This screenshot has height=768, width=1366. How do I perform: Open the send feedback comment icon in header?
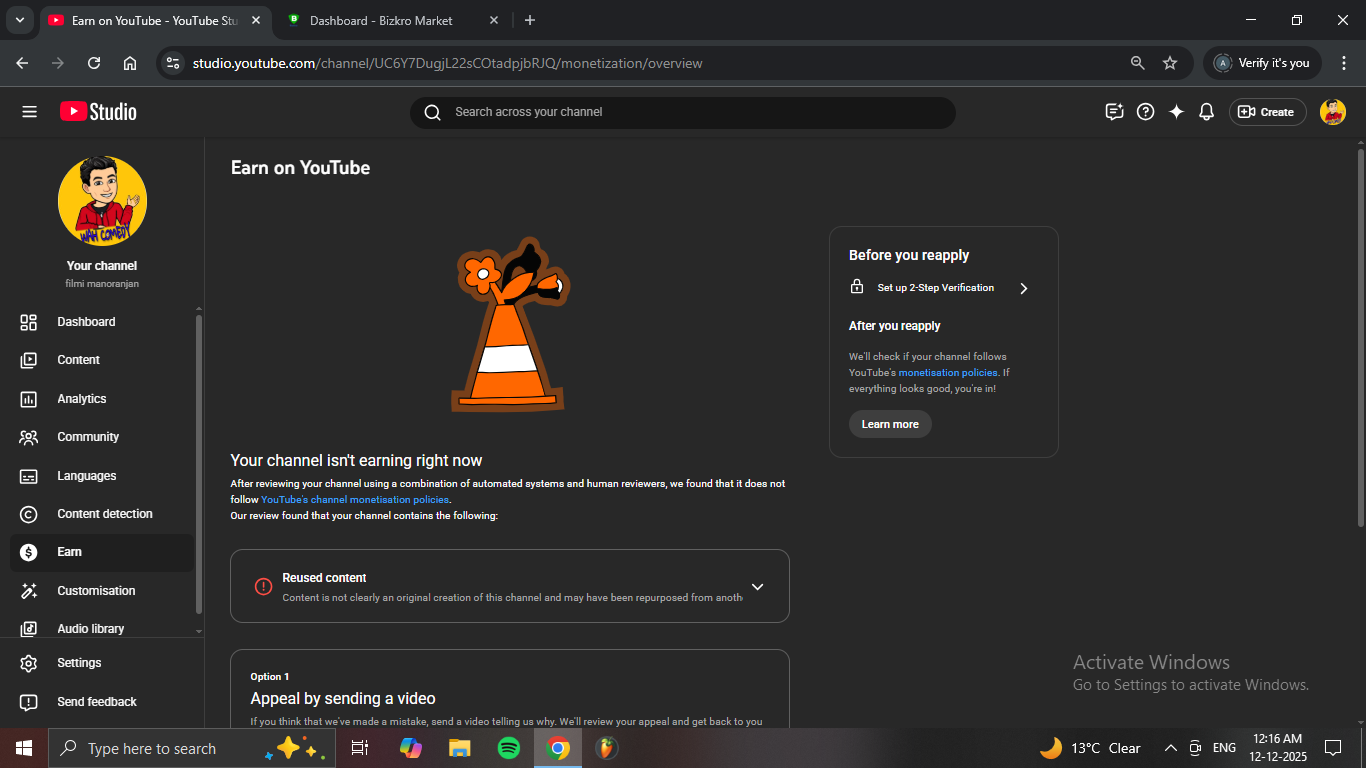(1115, 112)
